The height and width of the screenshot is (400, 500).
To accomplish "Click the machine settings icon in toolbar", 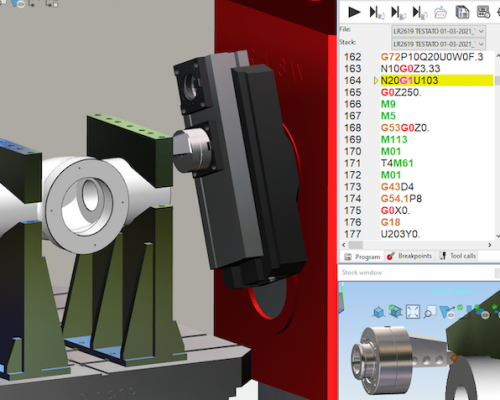I will [x=483, y=12].
